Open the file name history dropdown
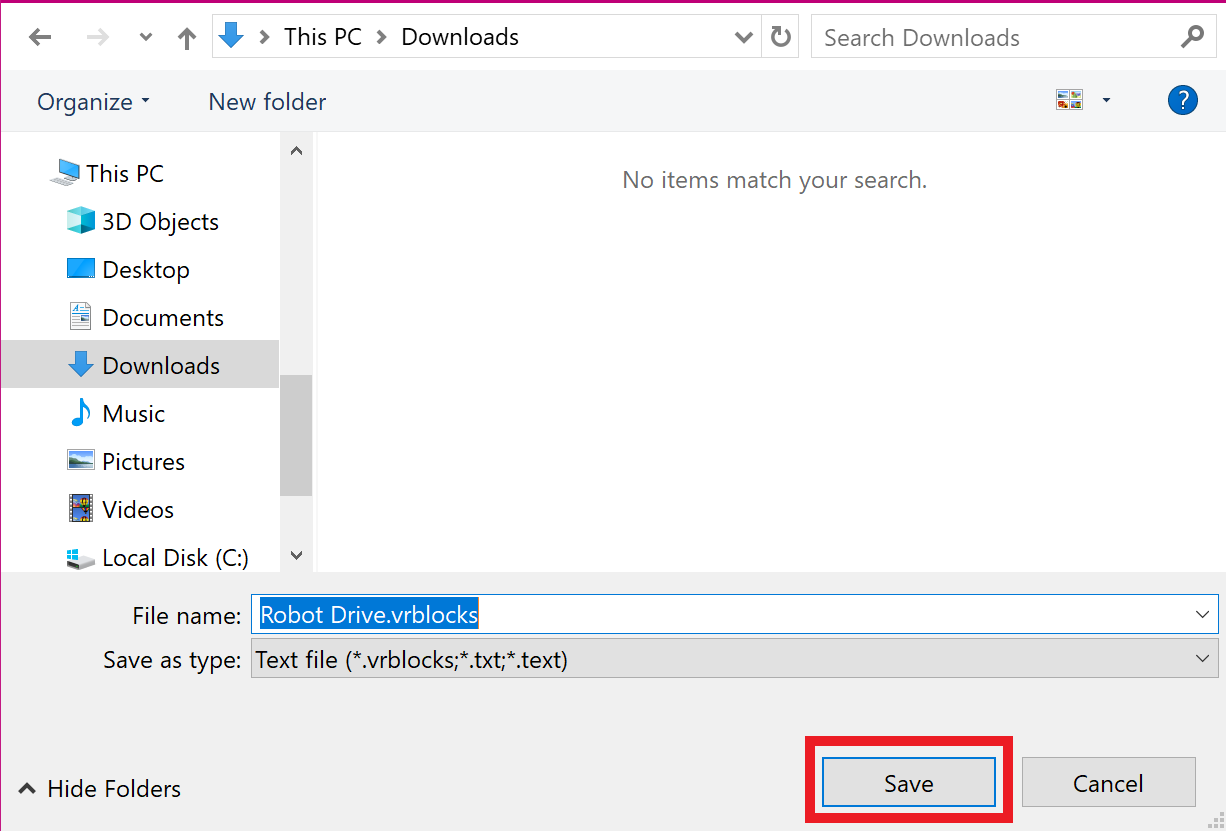The width and height of the screenshot is (1226, 831). tap(1203, 615)
